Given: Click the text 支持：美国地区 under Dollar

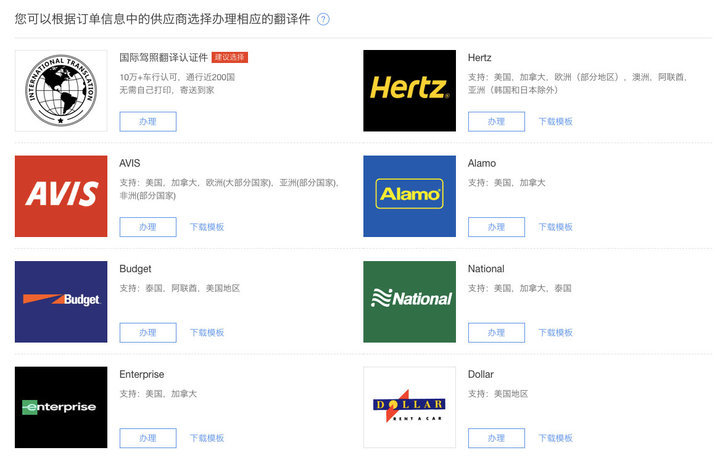Looking at the screenshot, I should click(x=498, y=394).
